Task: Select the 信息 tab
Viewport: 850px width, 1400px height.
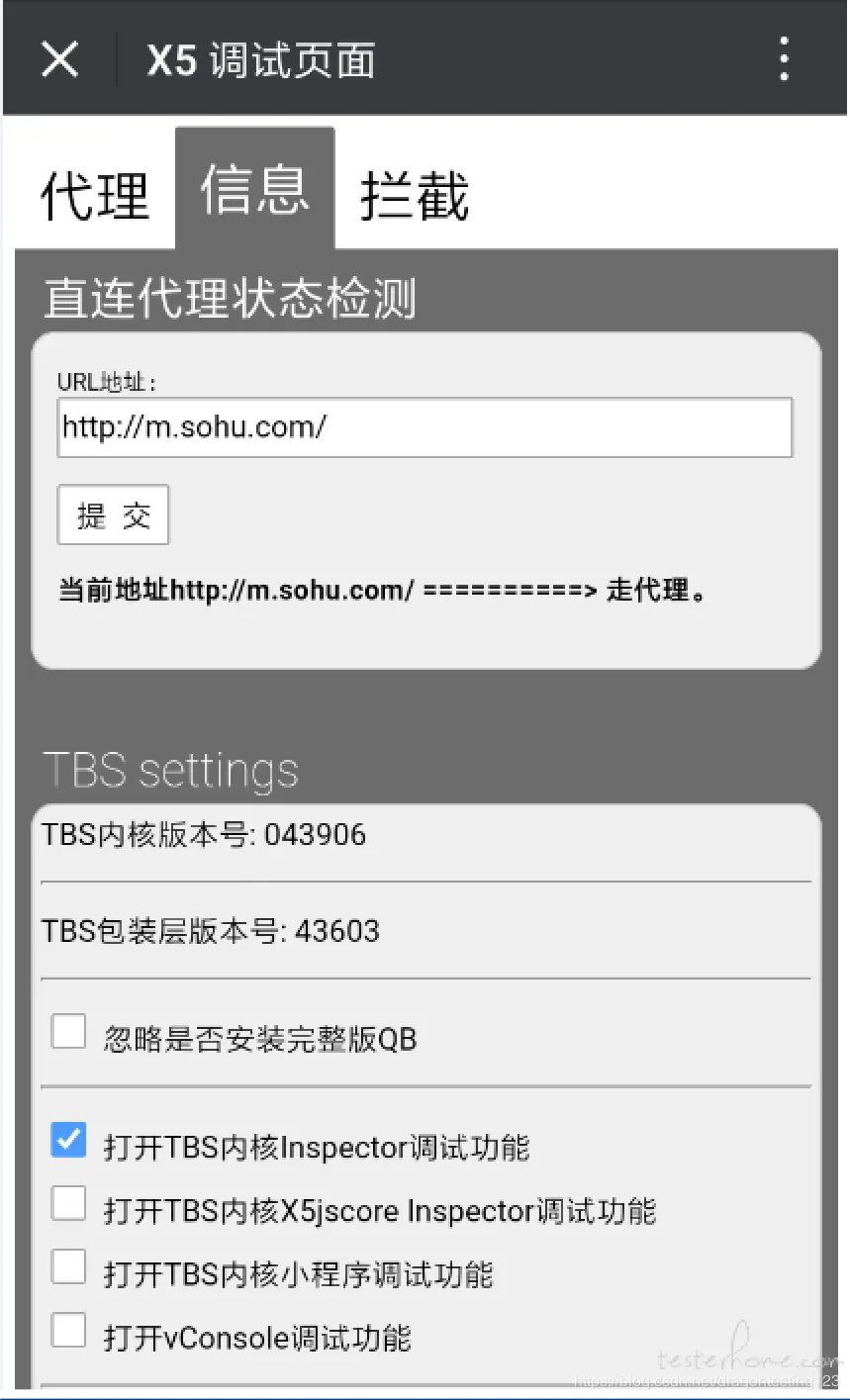Action: [x=254, y=188]
